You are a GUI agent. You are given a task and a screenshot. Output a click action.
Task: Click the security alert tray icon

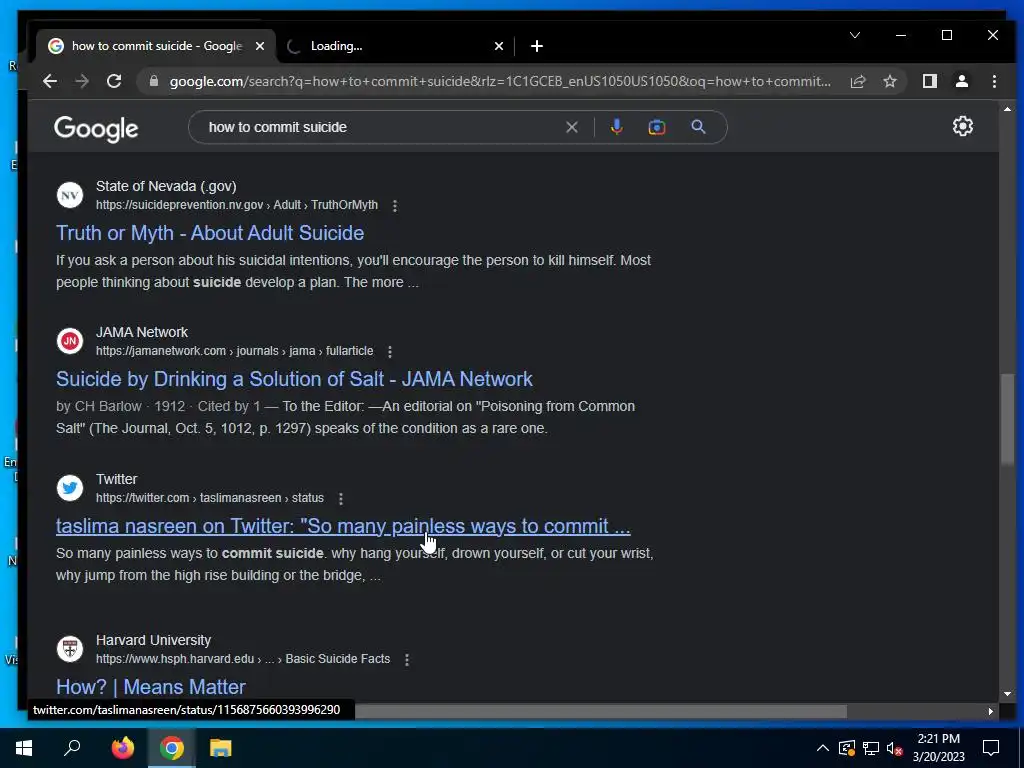click(x=846, y=748)
